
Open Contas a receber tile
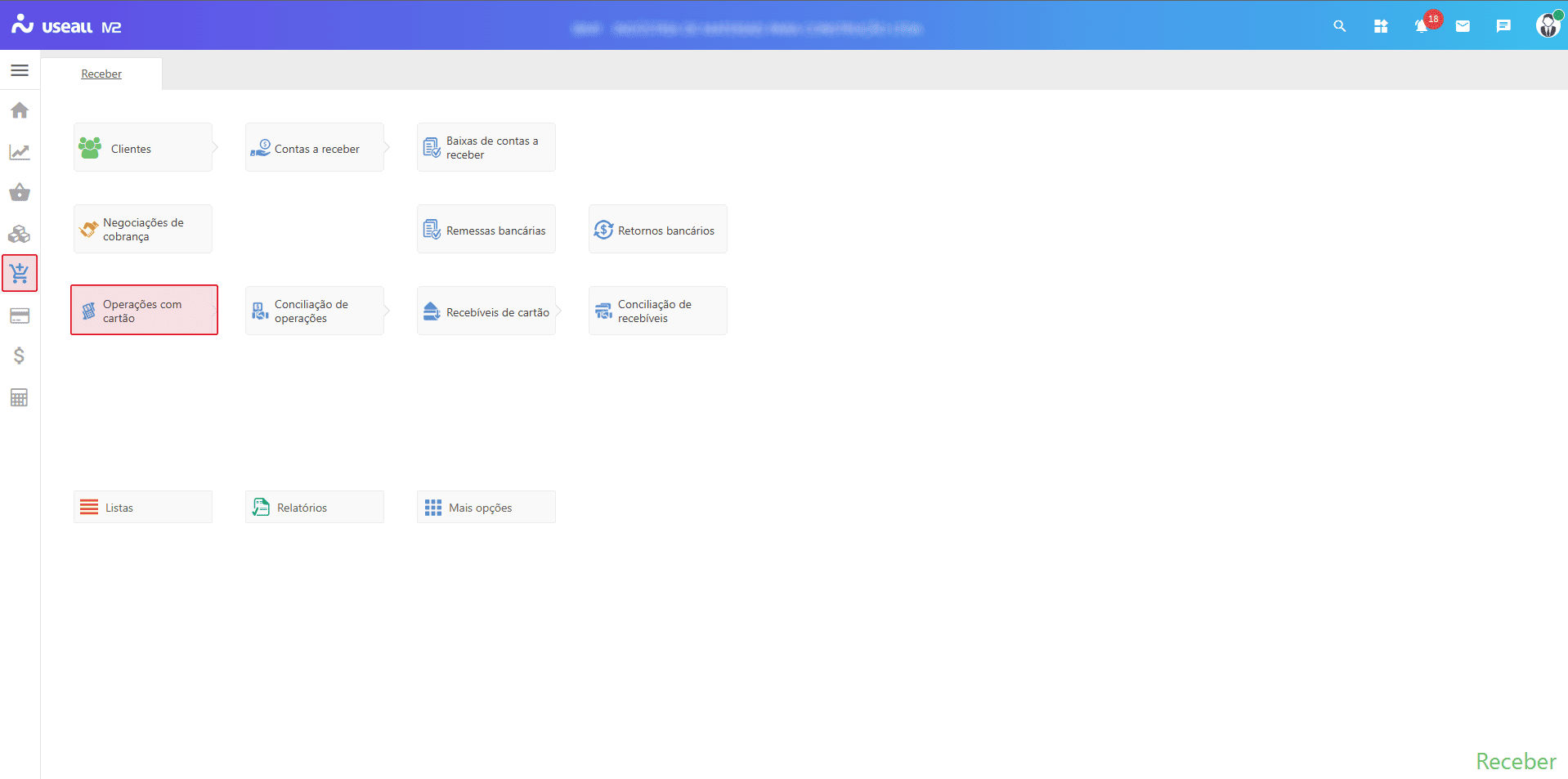click(x=315, y=148)
